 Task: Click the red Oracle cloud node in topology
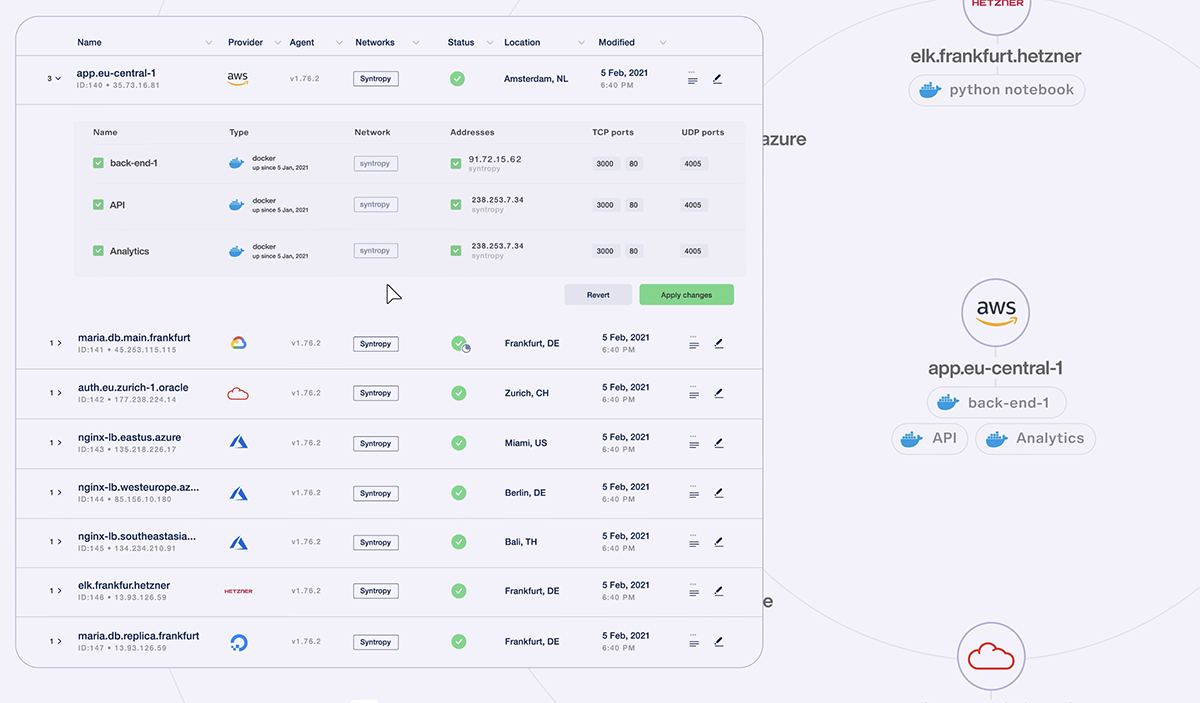pyautogui.click(x=991, y=657)
